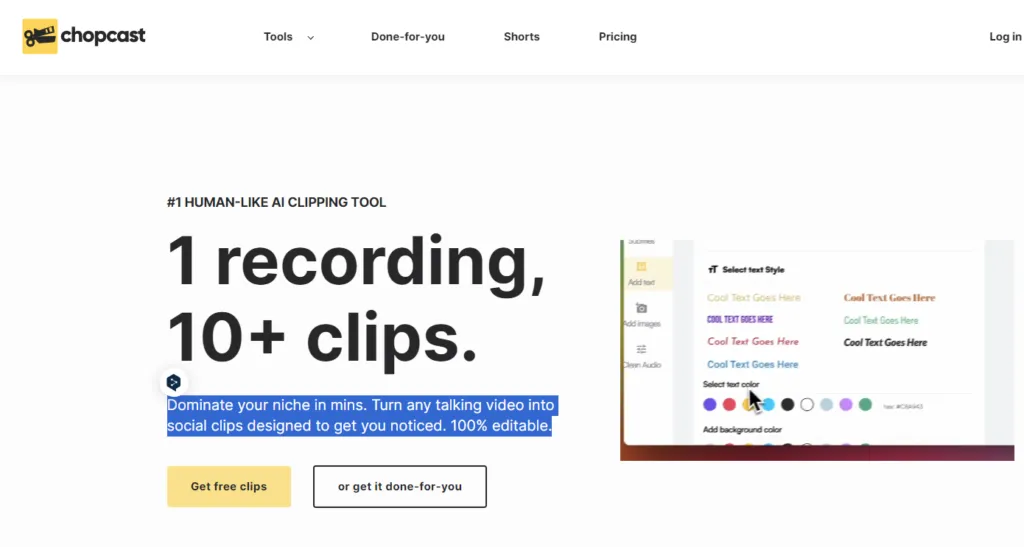The width and height of the screenshot is (1024, 547).
Task: Choose the pale yellow Cool Text Goes Here style
Action: tap(754, 298)
